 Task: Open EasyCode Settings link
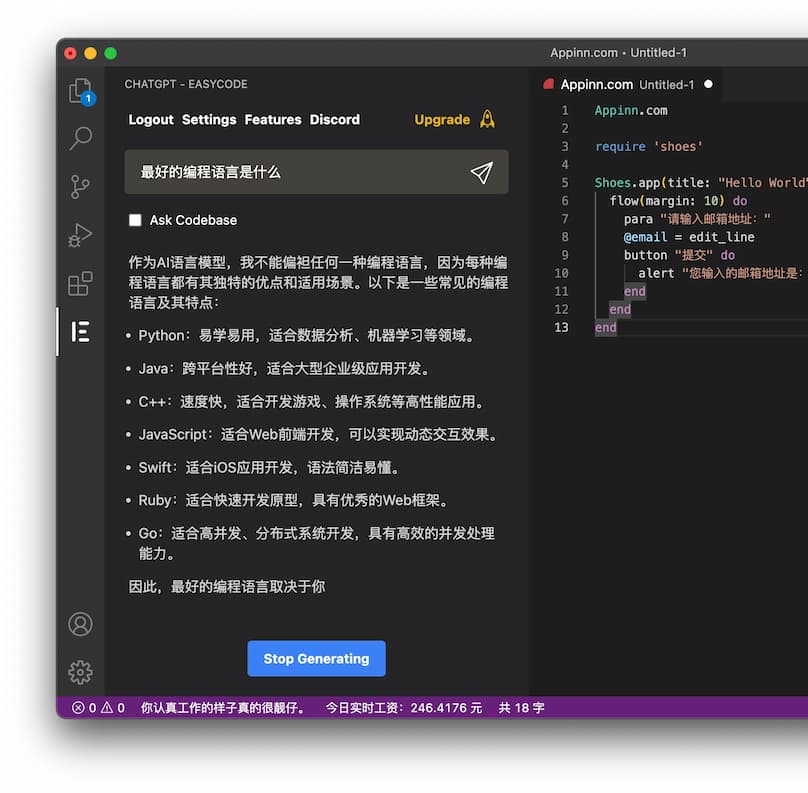coord(209,120)
